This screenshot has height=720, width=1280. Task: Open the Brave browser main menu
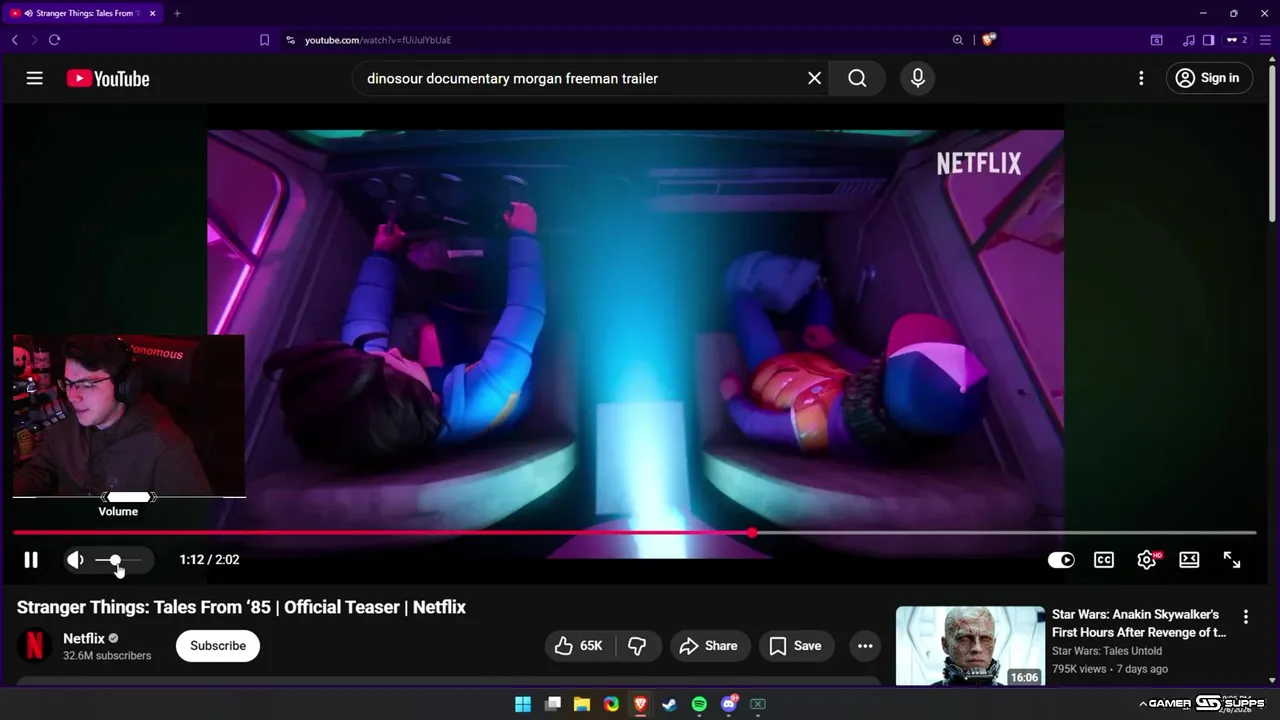[x=1266, y=40]
